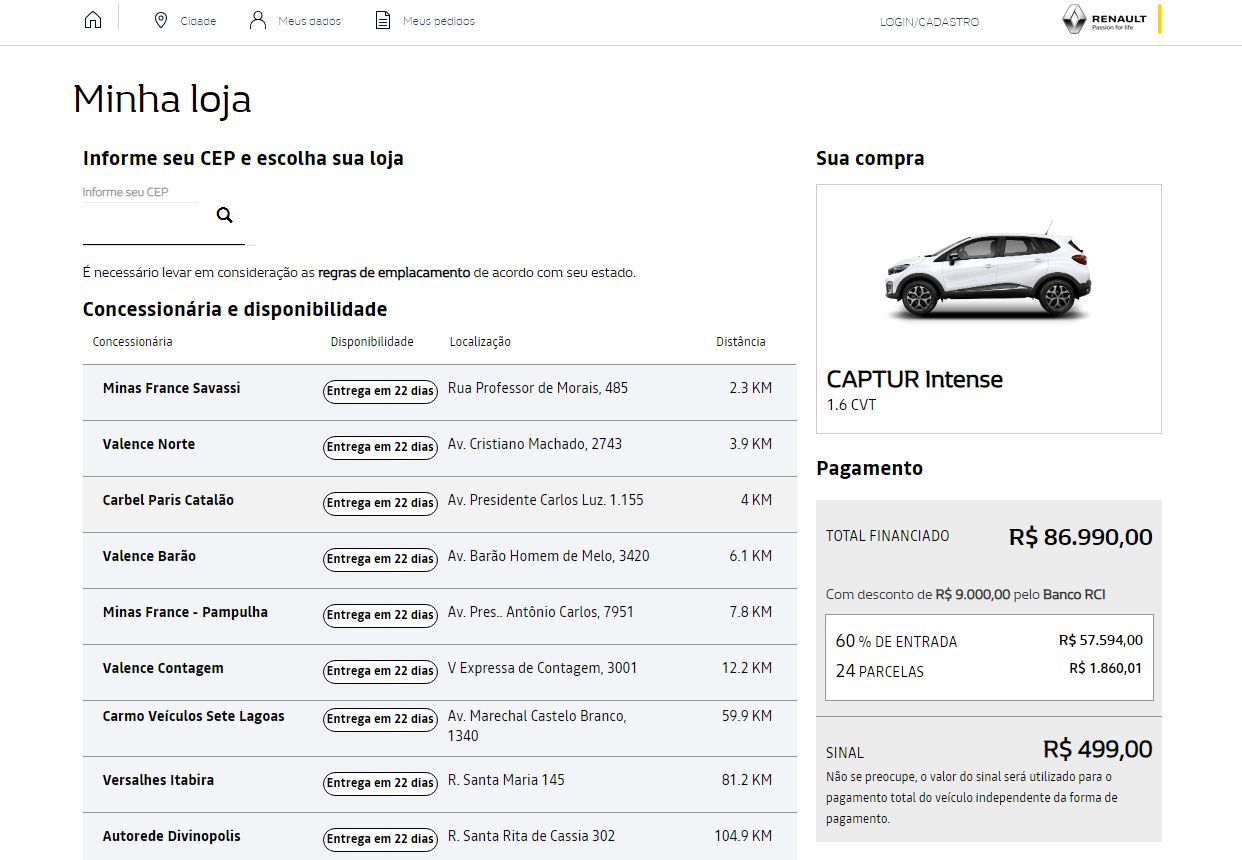This screenshot has width=1242, height=860.
Task: Click the SINAL R$ 499,00 amount
Action: pos(1097,749)
